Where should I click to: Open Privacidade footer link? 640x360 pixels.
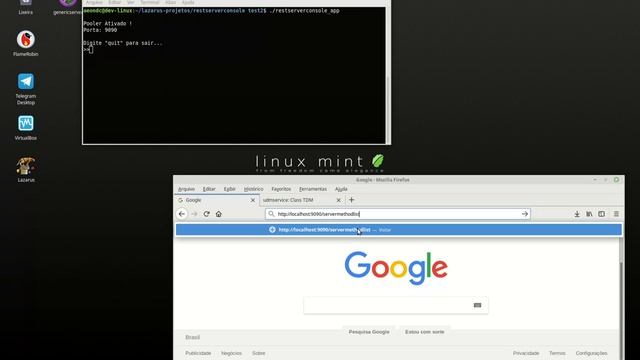click(526, 353)
